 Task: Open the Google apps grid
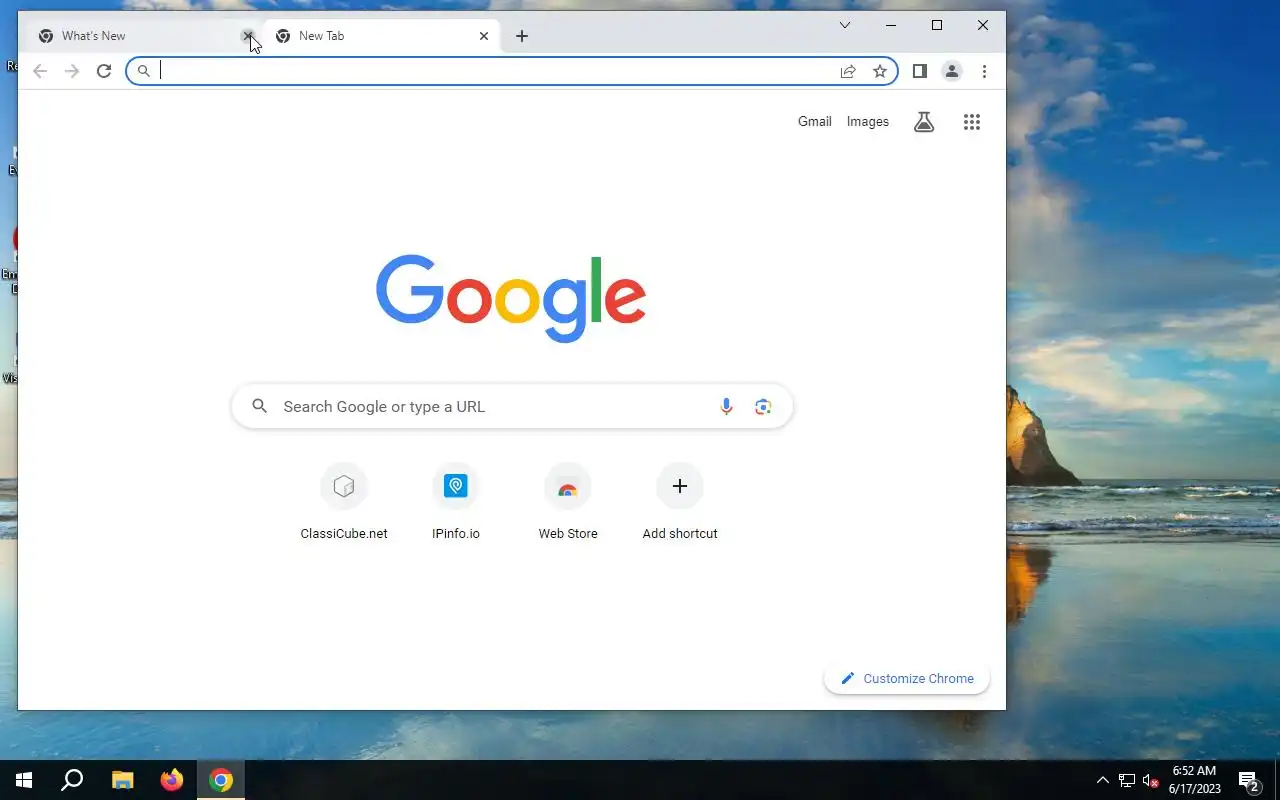[x=972, y=122]
